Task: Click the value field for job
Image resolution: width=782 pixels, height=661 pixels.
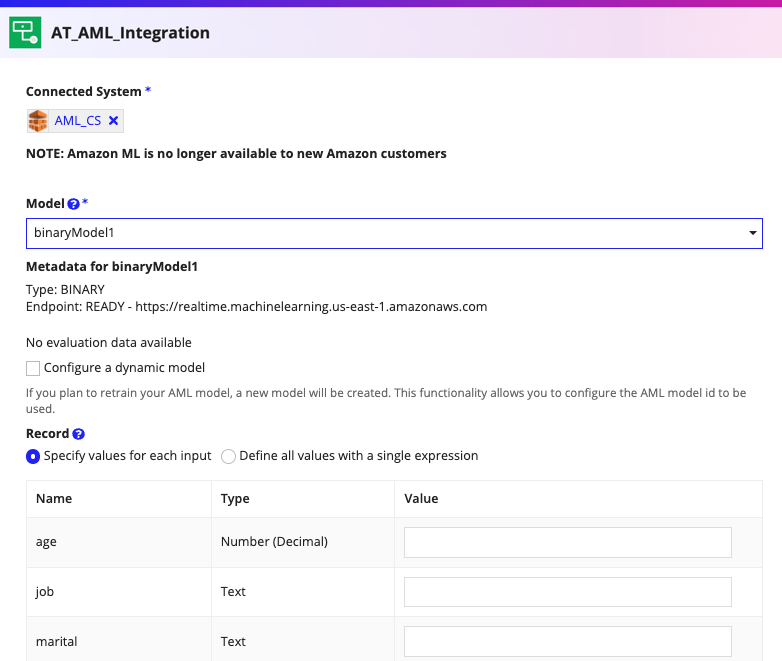Action: (x=568, y=592)
